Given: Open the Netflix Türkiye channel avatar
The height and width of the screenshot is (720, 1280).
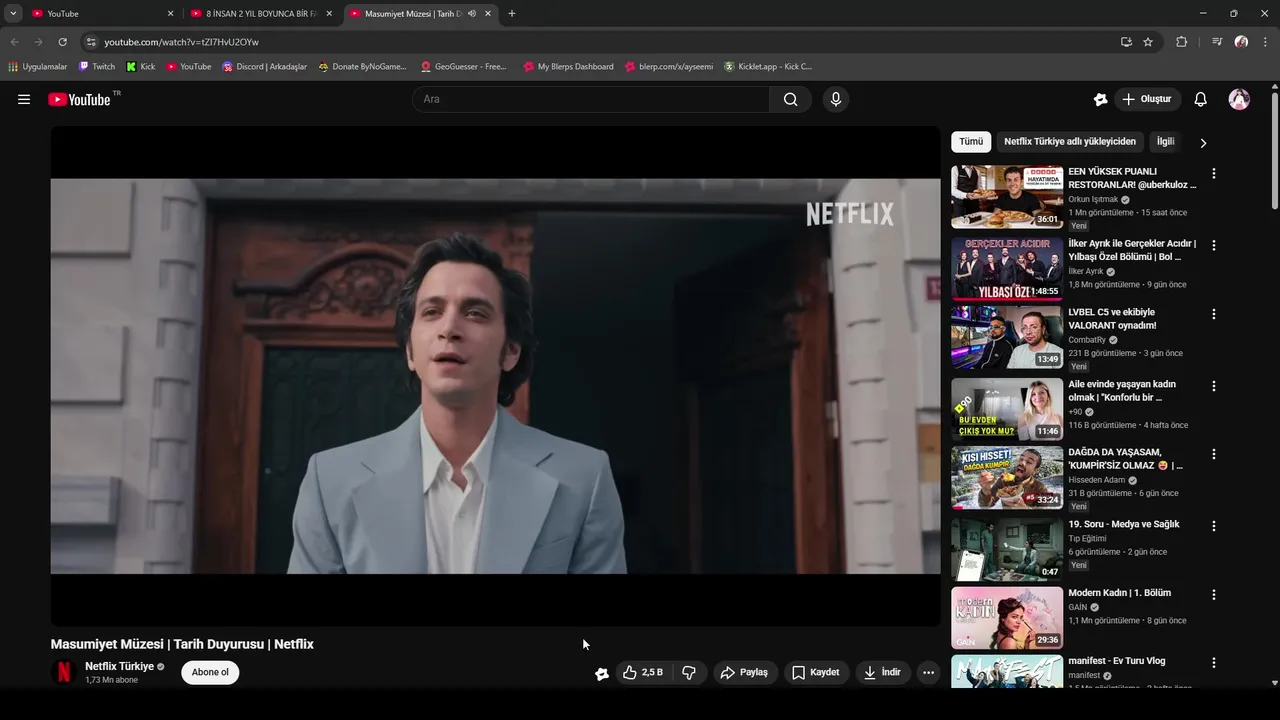Looking at the screenshot, I should [x=64, y=672].
